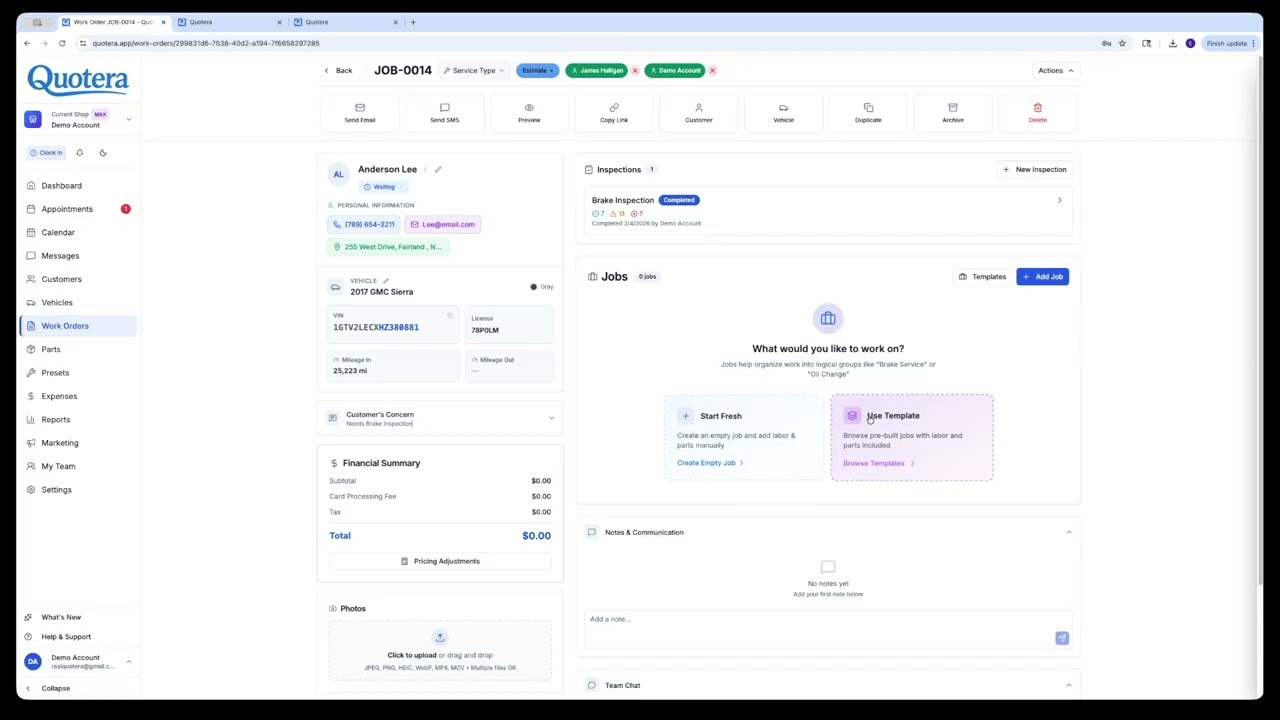Expand the Customer's Concern section
Viewport: 1280px width, 720px height.
tap(440, 418)
